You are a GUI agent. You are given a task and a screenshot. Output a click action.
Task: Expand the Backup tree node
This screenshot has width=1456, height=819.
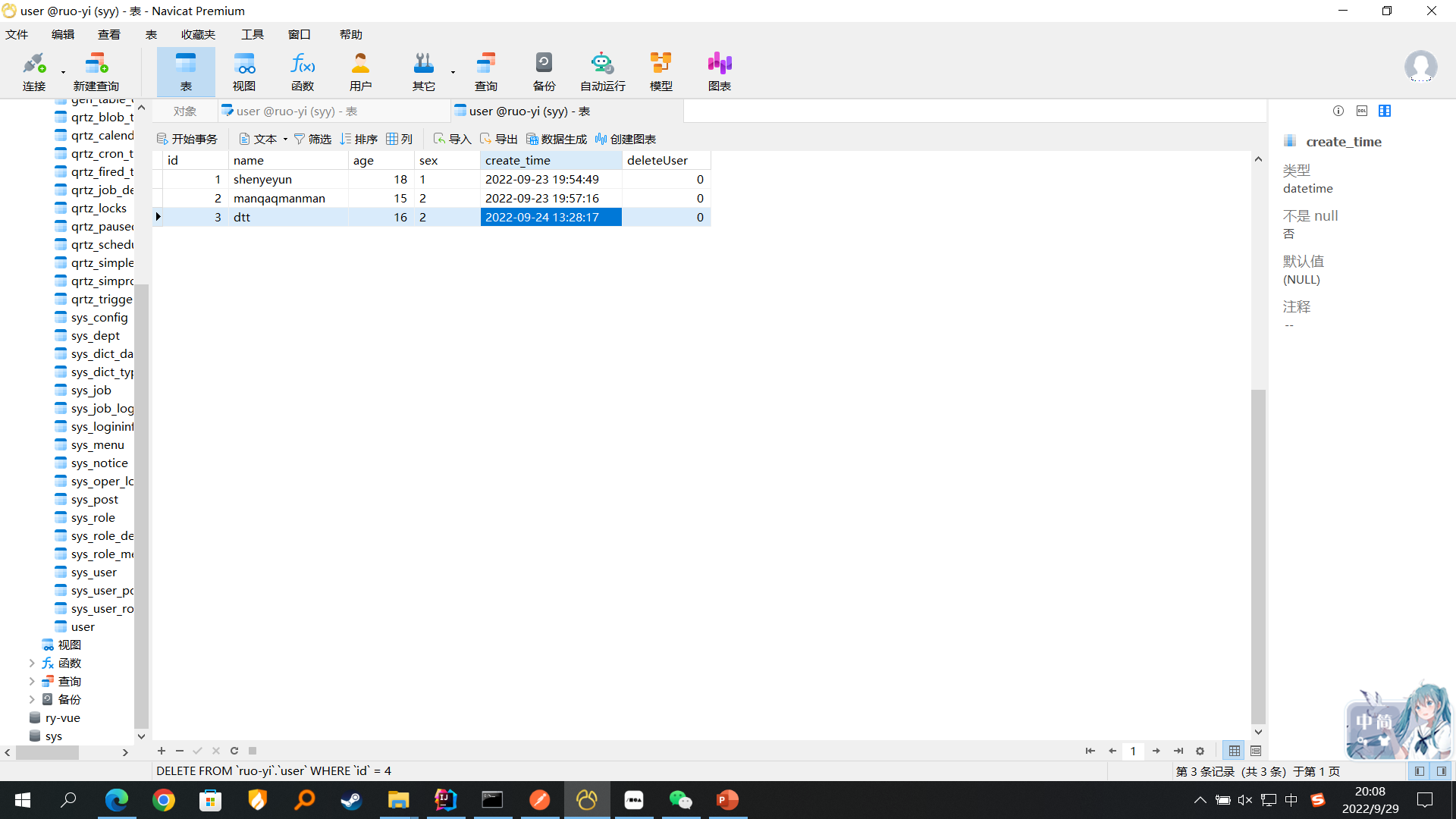[32, 700]
